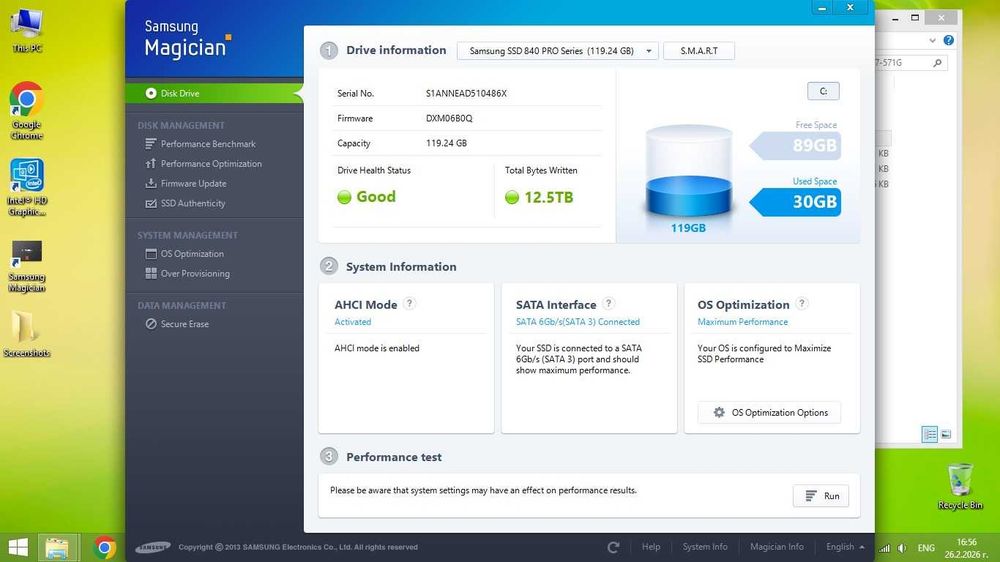1000x562 pixels.
Task: Click the Performance Benchmark bars icon
Action: click(151, 144)
